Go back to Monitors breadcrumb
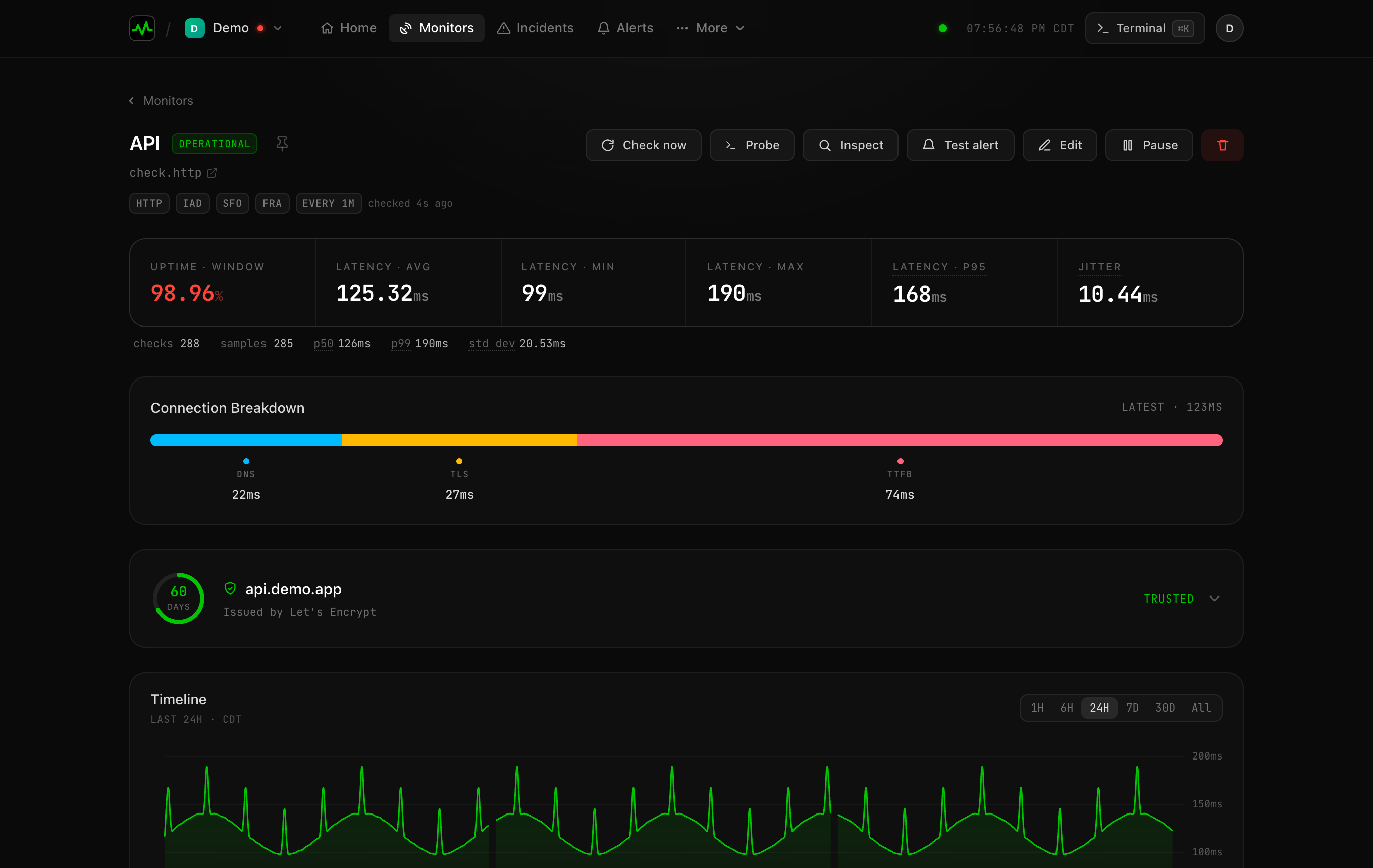The image size is (1373, 868). [x=162, y=101]
